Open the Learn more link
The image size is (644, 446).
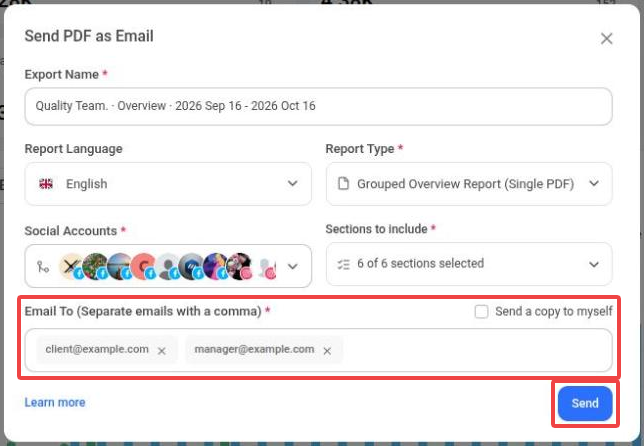55,402
